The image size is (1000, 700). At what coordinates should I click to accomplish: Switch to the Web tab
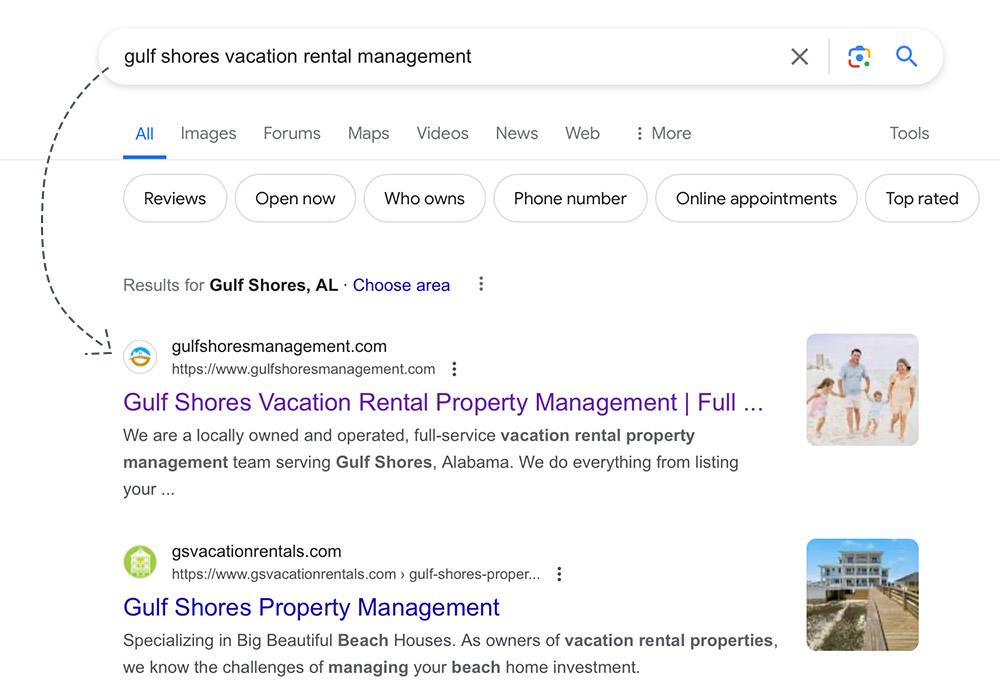click(x=582, y=133)
